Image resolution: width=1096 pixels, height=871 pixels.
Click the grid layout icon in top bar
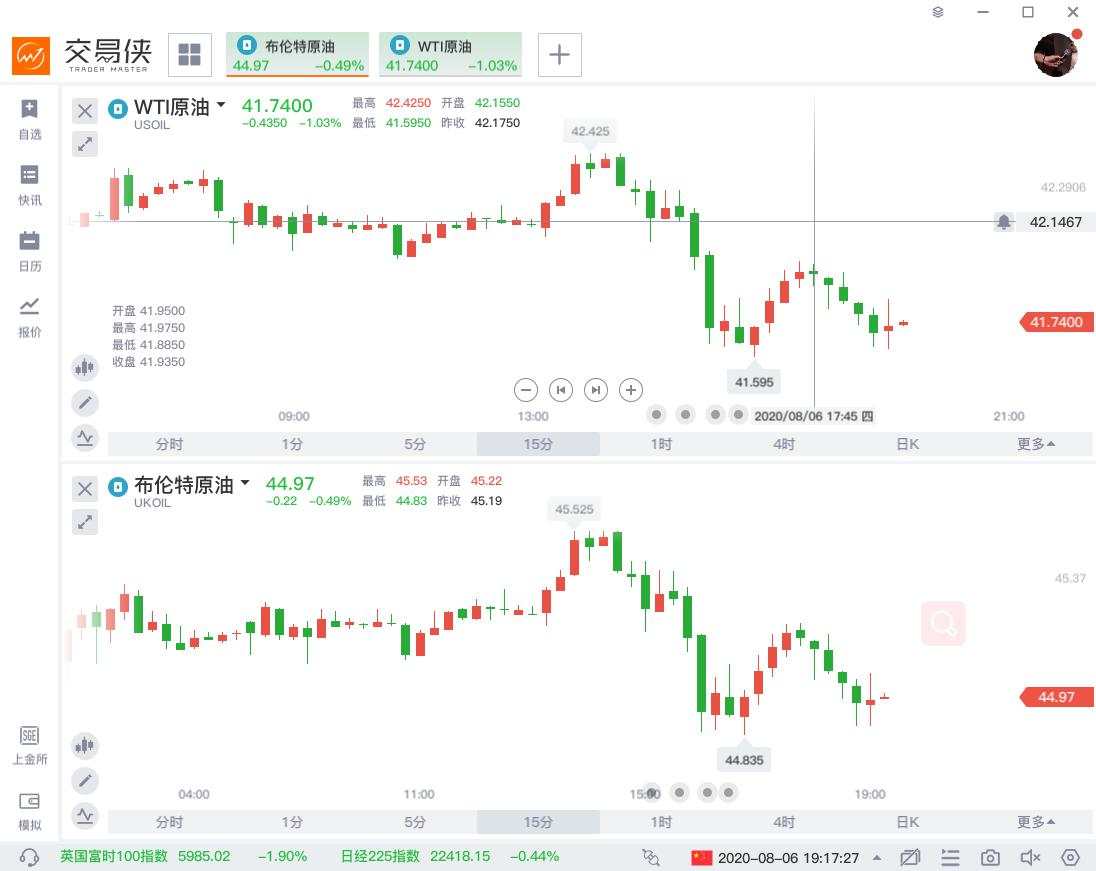coord(189,54)
